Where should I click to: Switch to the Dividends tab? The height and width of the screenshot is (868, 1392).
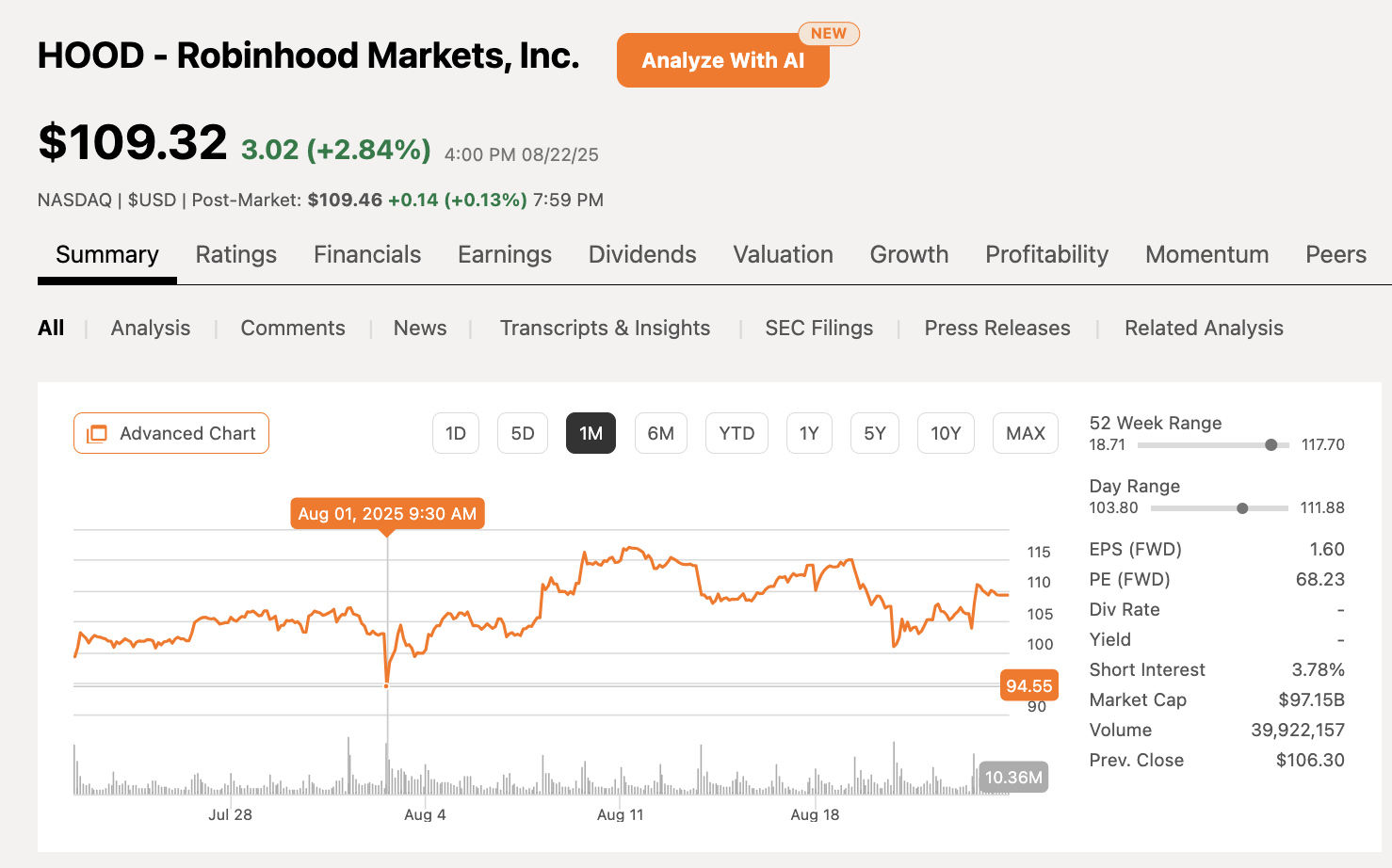(x=641, y=254)
